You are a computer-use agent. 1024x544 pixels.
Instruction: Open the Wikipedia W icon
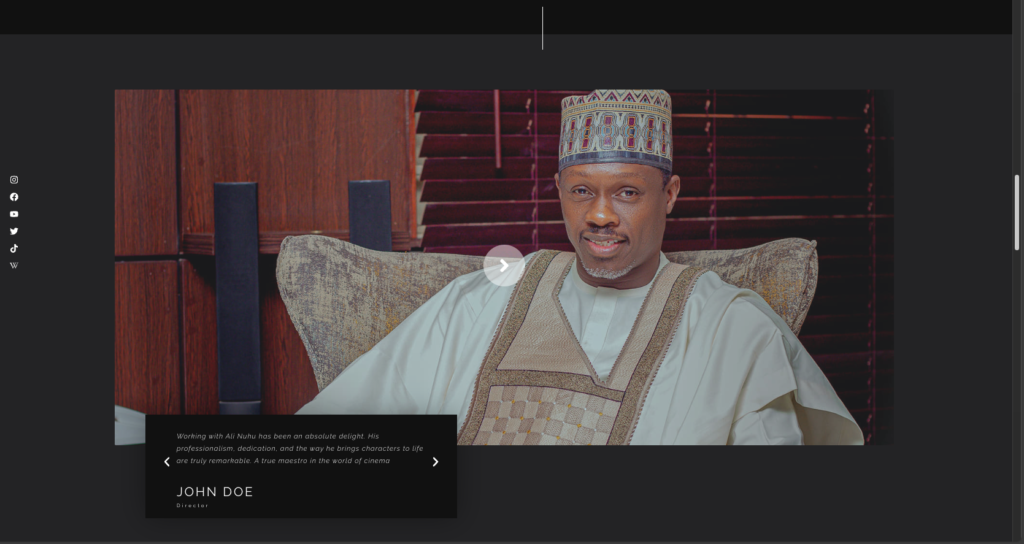coord(14,265)
